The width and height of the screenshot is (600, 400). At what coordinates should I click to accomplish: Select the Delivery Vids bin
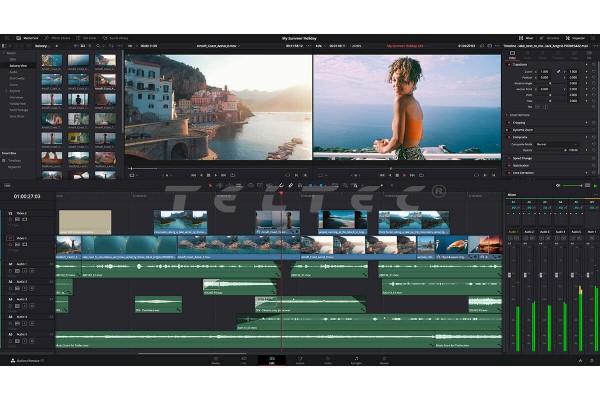(x=19, y=66)
